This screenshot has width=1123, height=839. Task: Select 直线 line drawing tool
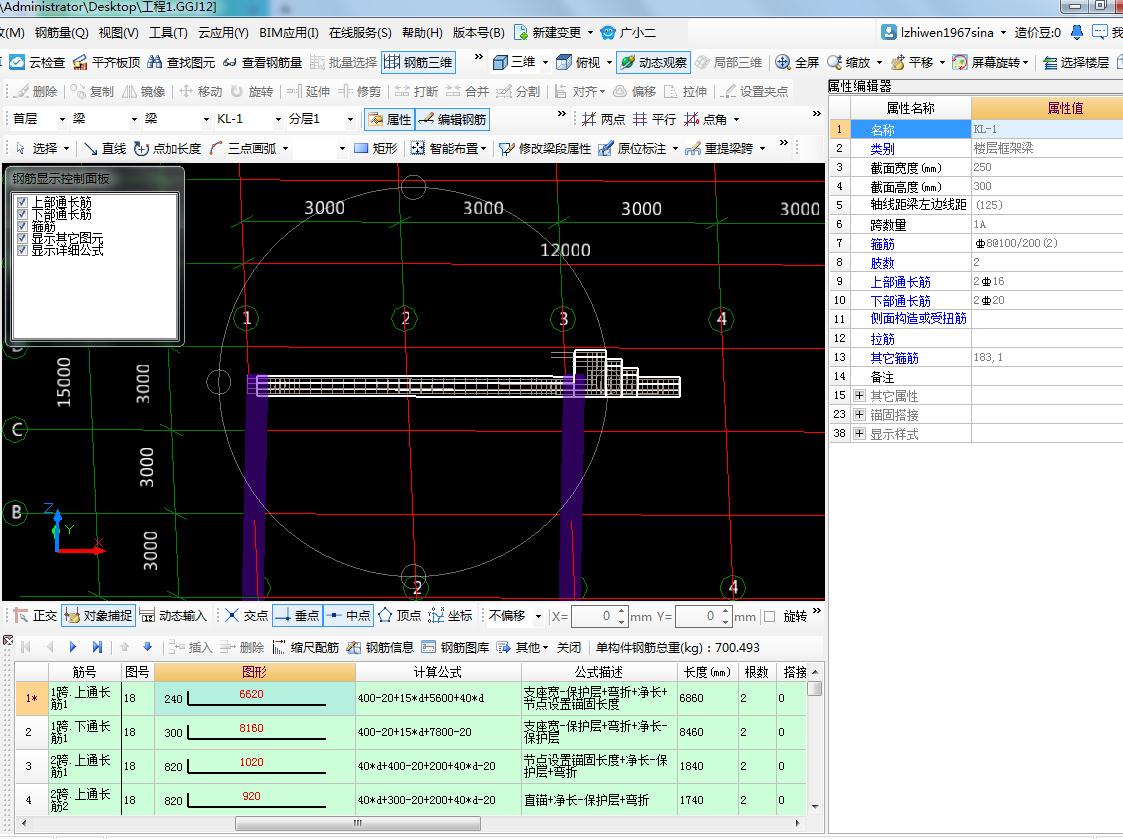105,148
